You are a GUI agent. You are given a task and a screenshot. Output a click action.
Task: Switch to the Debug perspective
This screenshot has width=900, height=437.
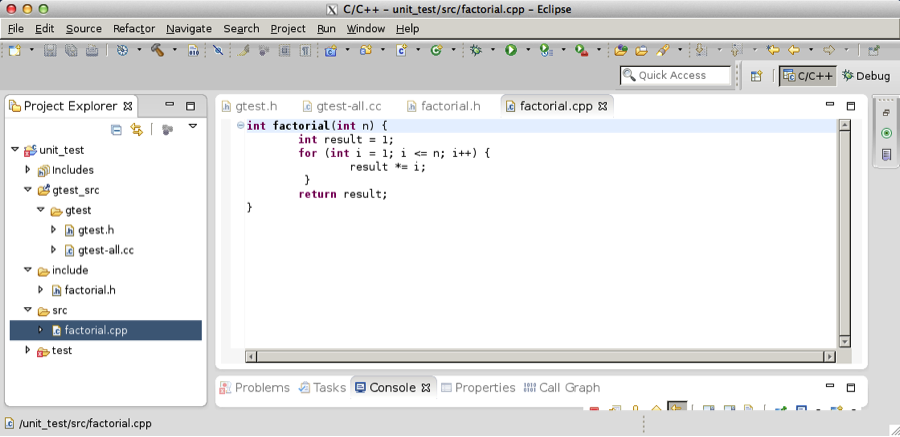(866, 76)
